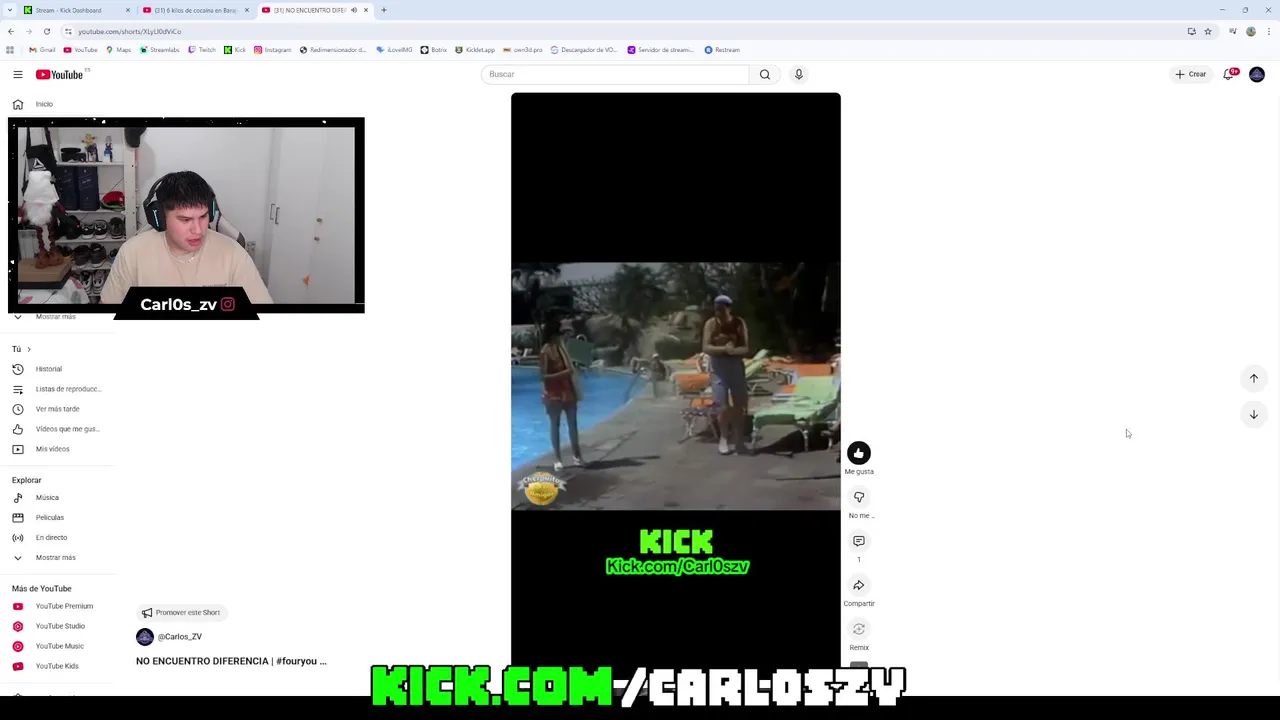The height and width of the screenshot is (720, 1280).
Task: Open the YouTube hamburger guide menu
Action: point(18,74)
